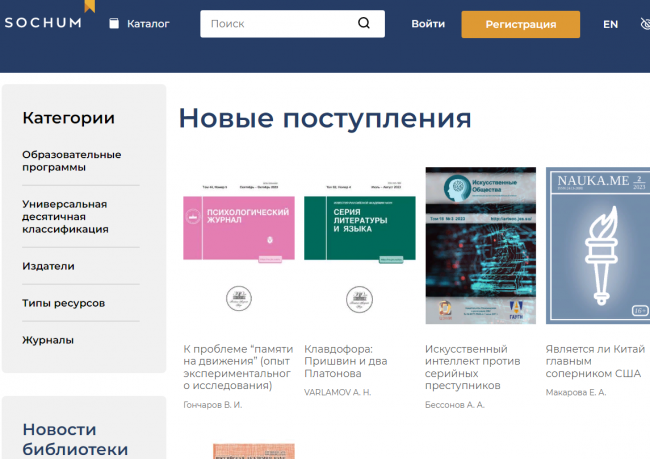Open the NAUKA.ME torch cover
Screen dimensions: 650x459
pyautogui.click(x=597, y=245)
